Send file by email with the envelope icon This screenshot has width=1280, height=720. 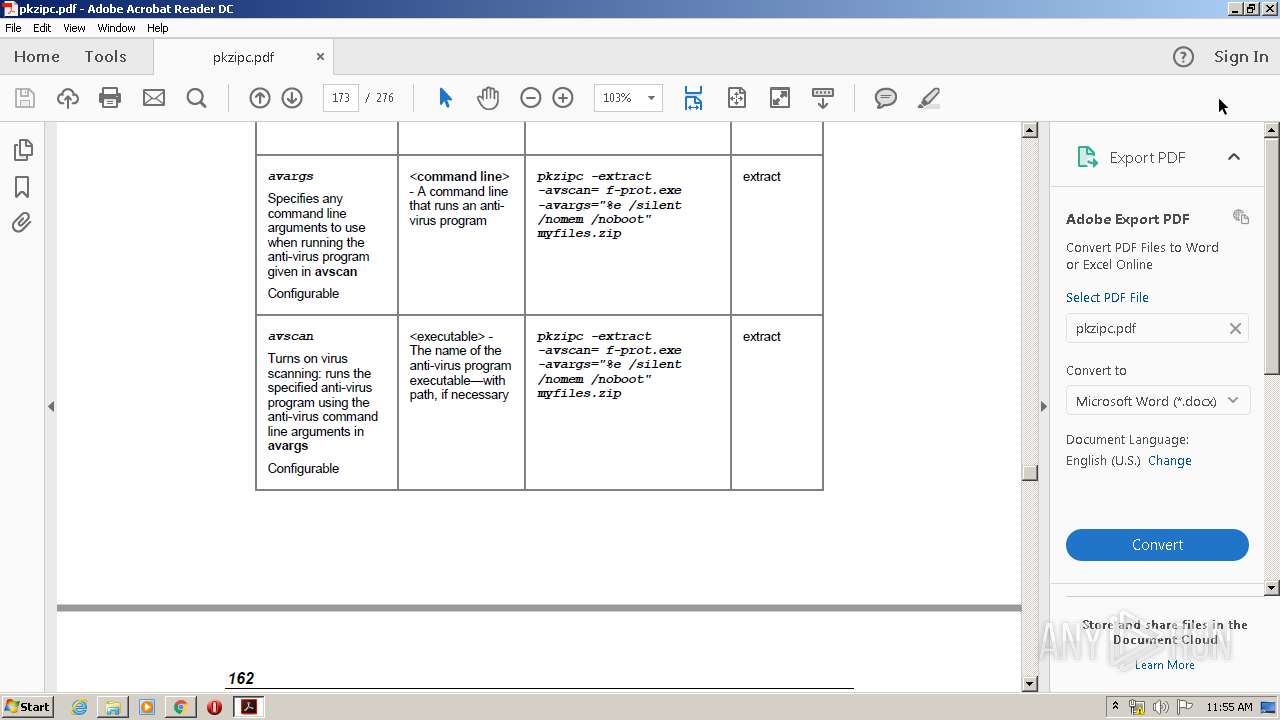click(x=154, y=98)
